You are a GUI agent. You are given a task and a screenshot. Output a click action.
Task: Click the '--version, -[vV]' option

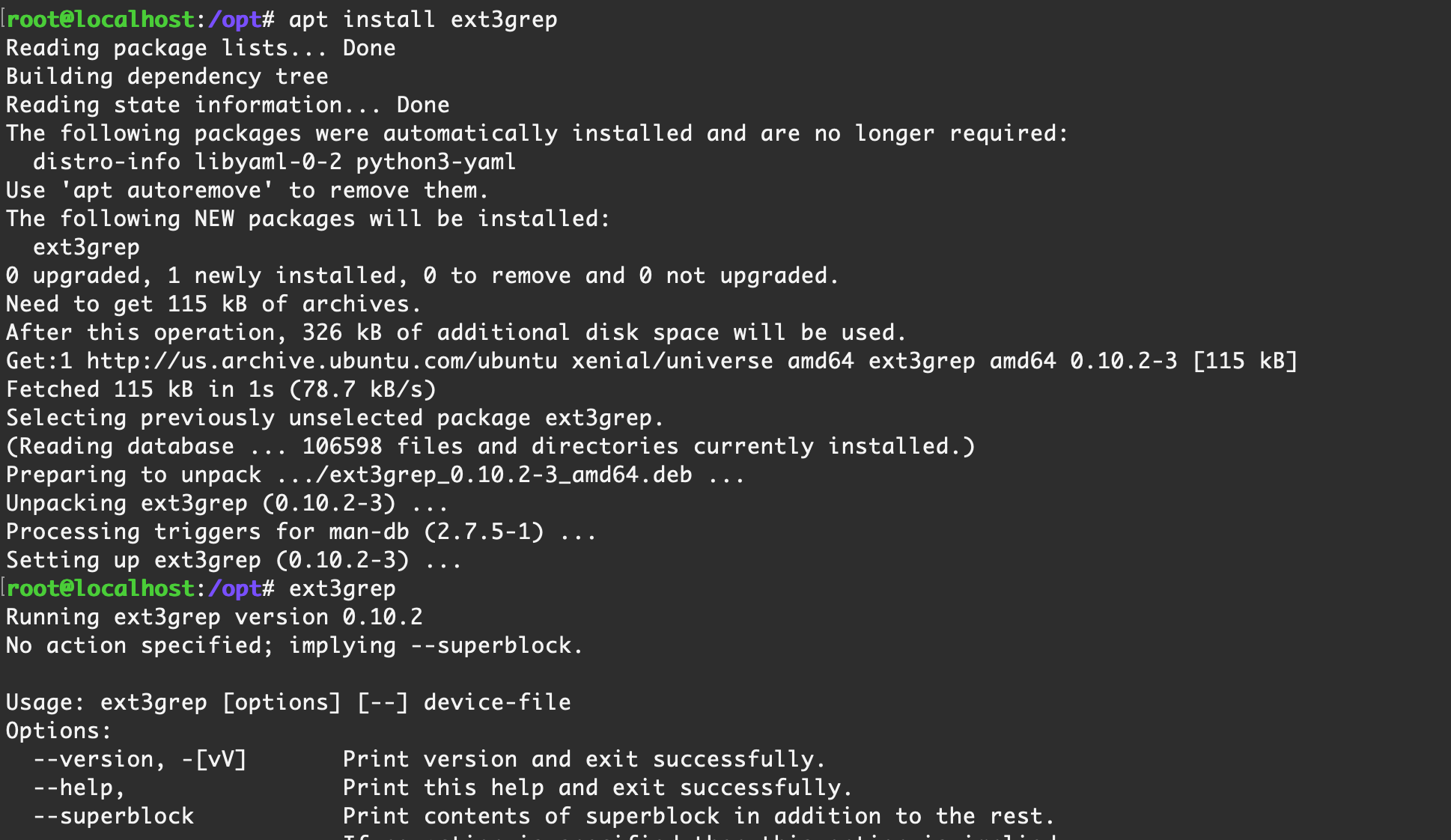coord(140,759)
